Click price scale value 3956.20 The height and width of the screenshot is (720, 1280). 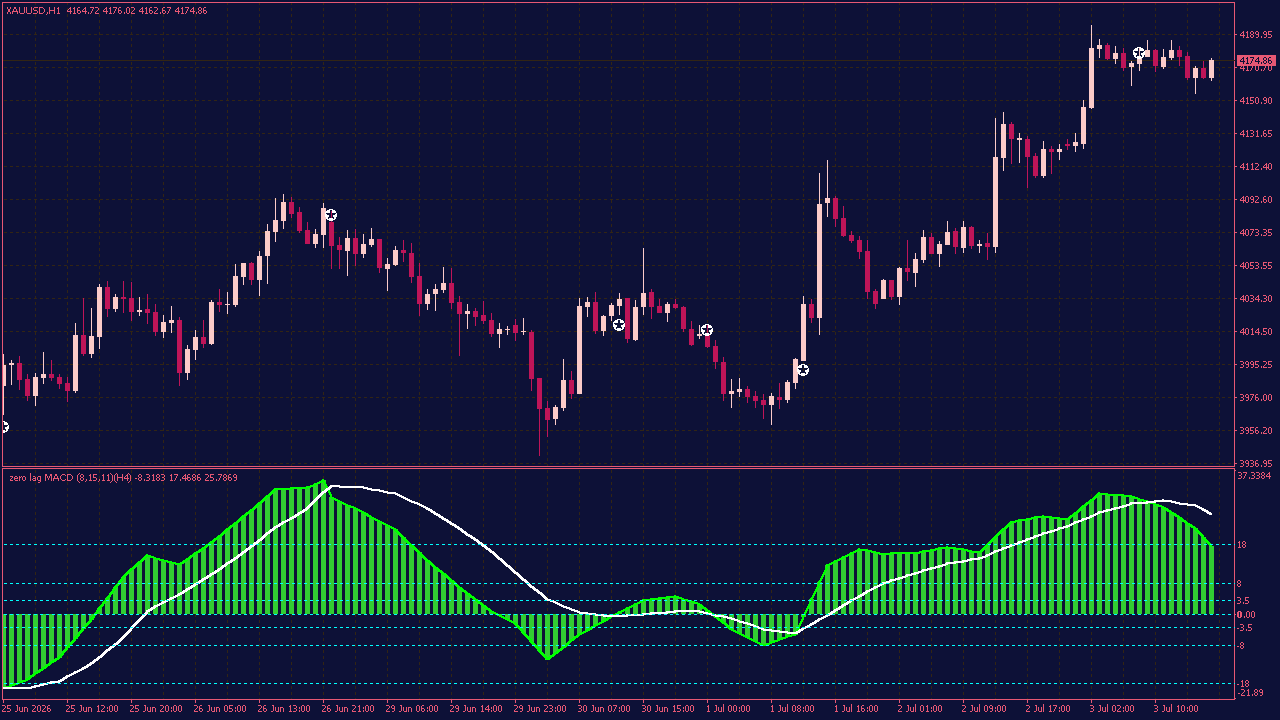click(1255, 431)
